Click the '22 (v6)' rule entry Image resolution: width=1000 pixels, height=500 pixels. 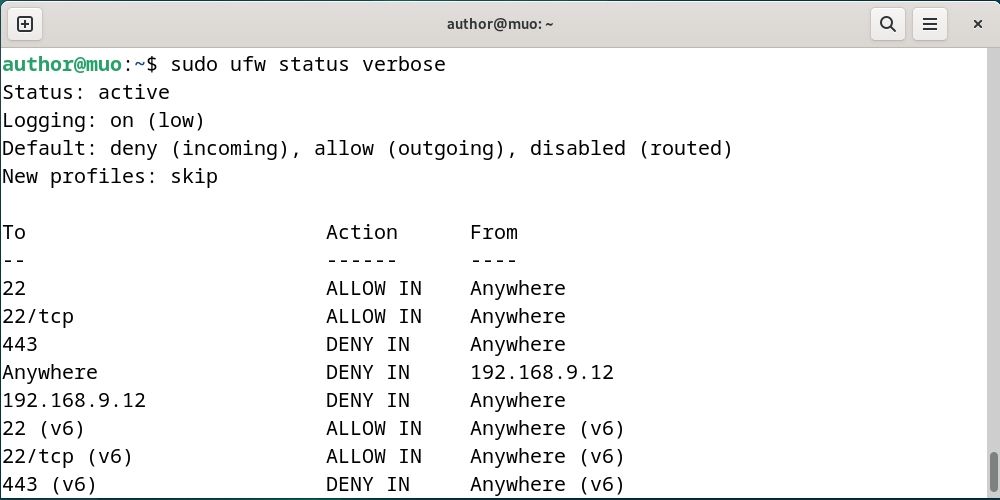point(44,429)
